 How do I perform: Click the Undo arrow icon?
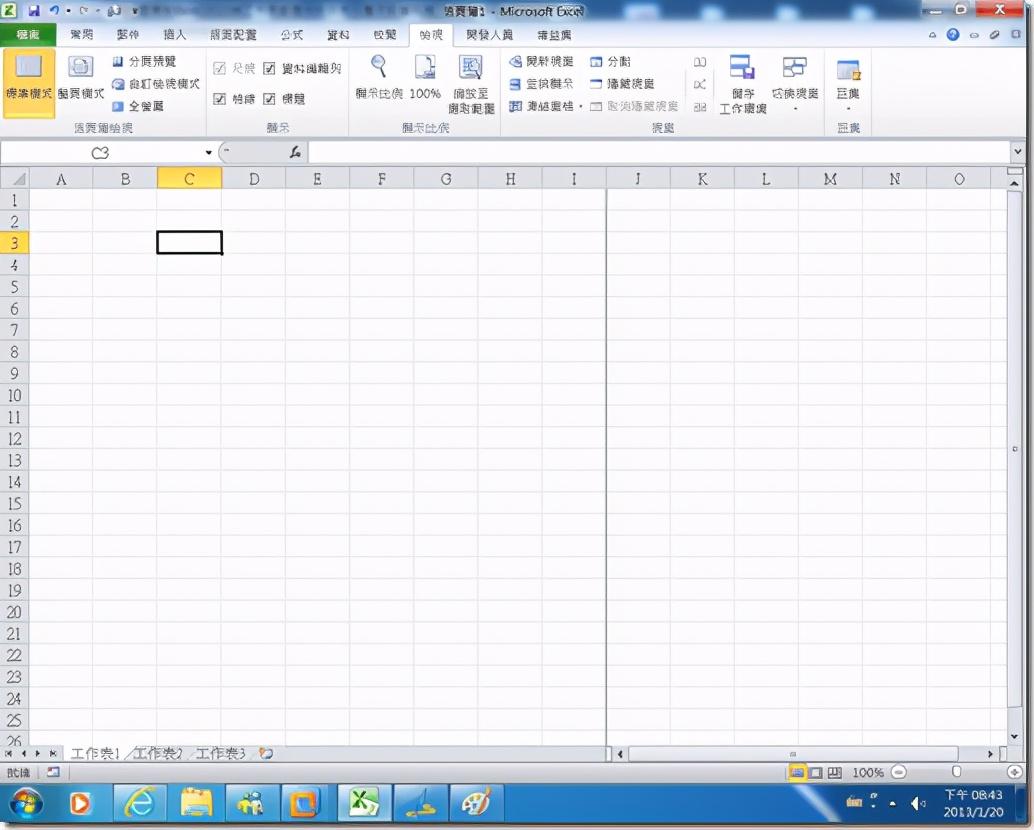pos(54,11)
